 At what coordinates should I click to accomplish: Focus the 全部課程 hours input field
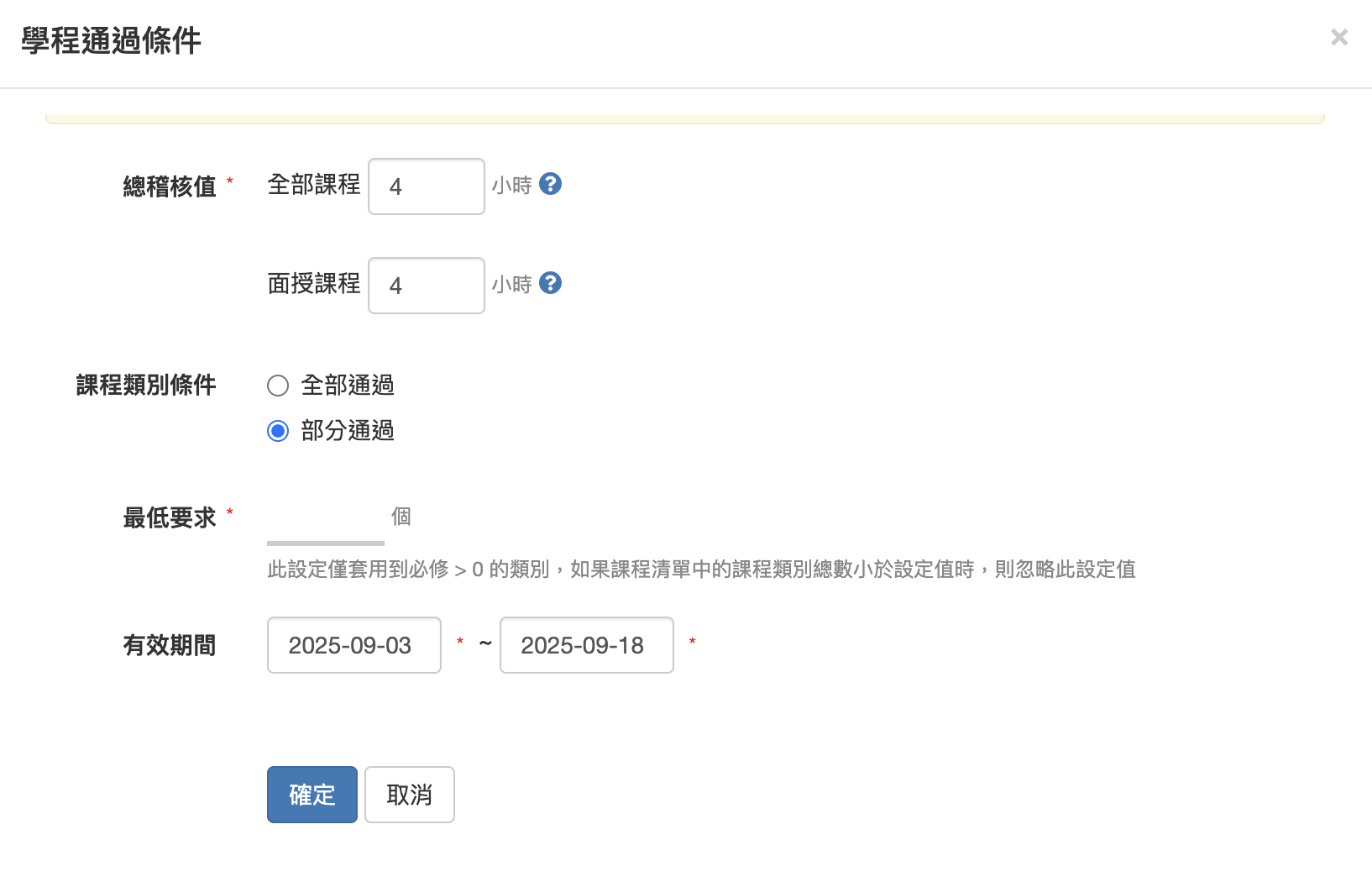click(427, 186)
